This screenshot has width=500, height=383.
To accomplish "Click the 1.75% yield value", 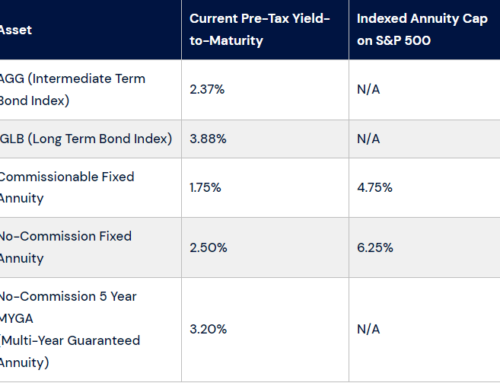I will (205, 187).
